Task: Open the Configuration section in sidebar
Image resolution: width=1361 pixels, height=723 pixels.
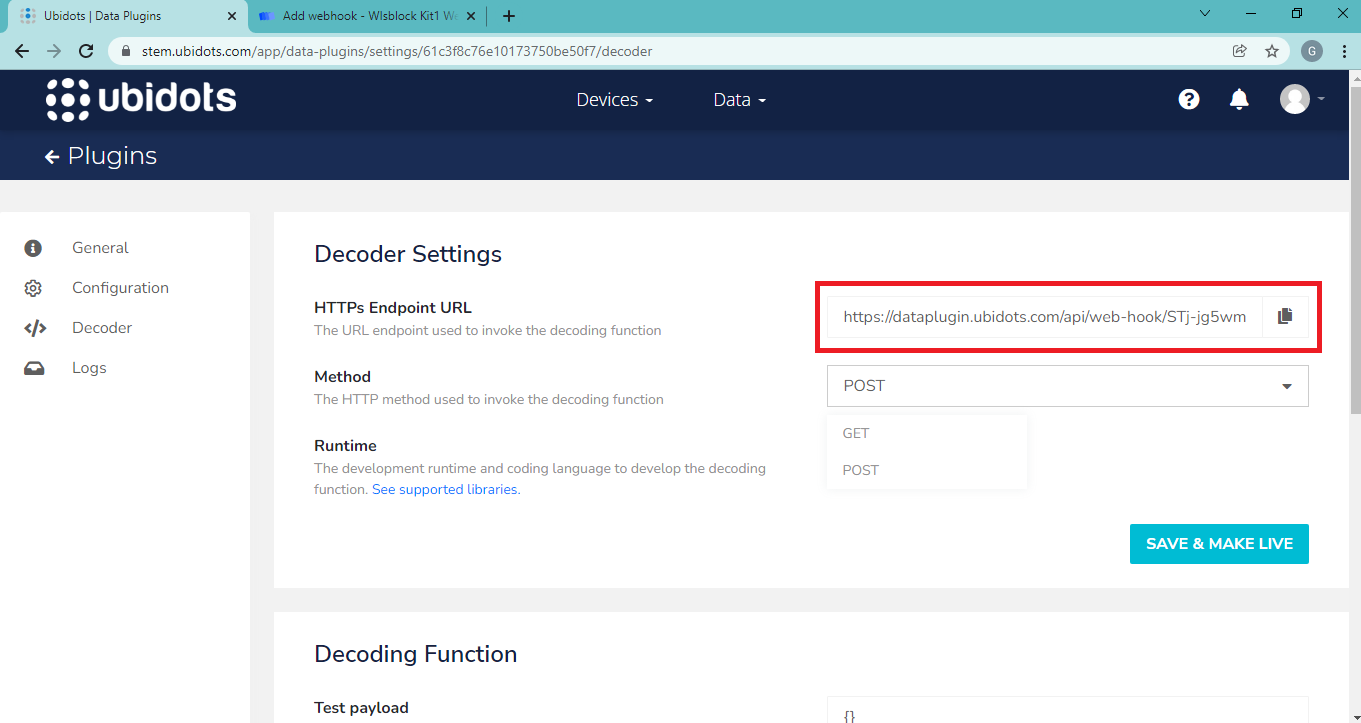Action: point(120,288)
